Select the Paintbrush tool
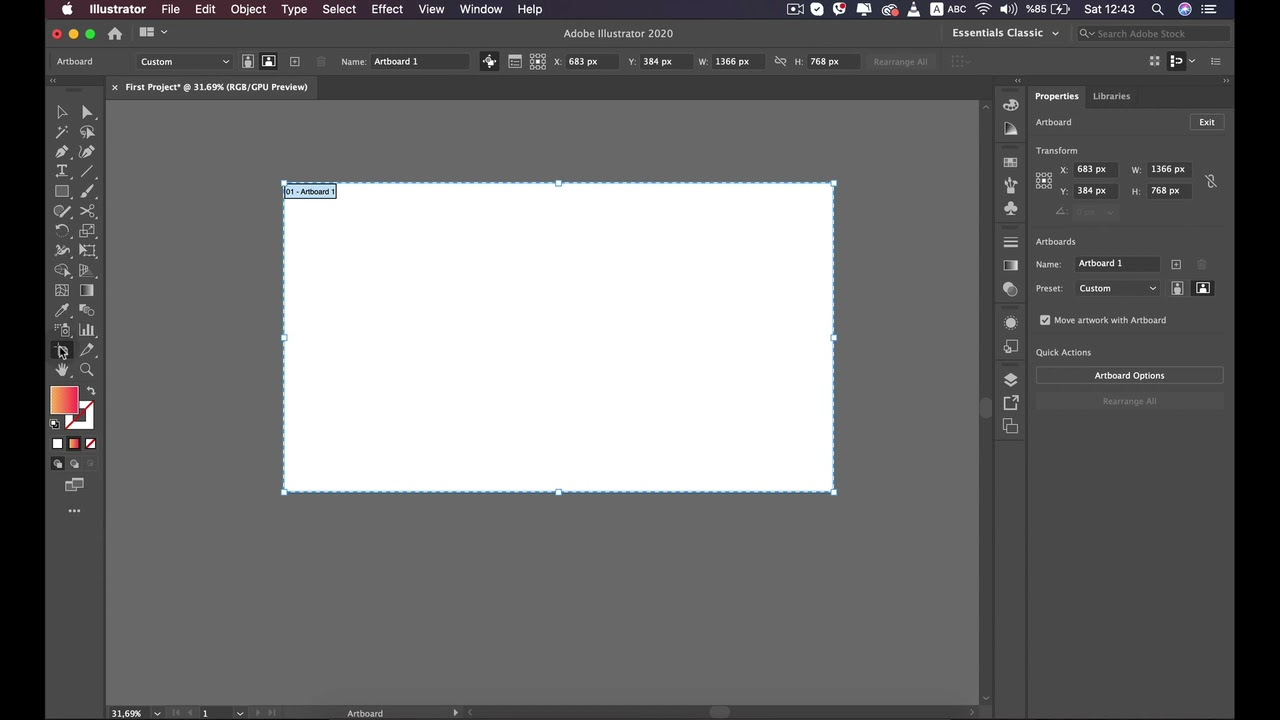This screenshot has height=720, width=1280. [x=87, y=191]
